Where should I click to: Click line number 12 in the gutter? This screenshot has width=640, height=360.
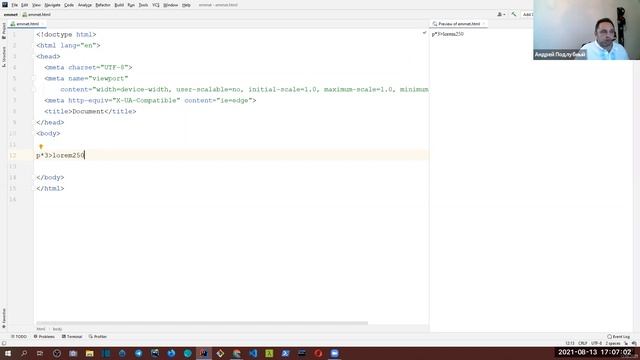point(12,156)
